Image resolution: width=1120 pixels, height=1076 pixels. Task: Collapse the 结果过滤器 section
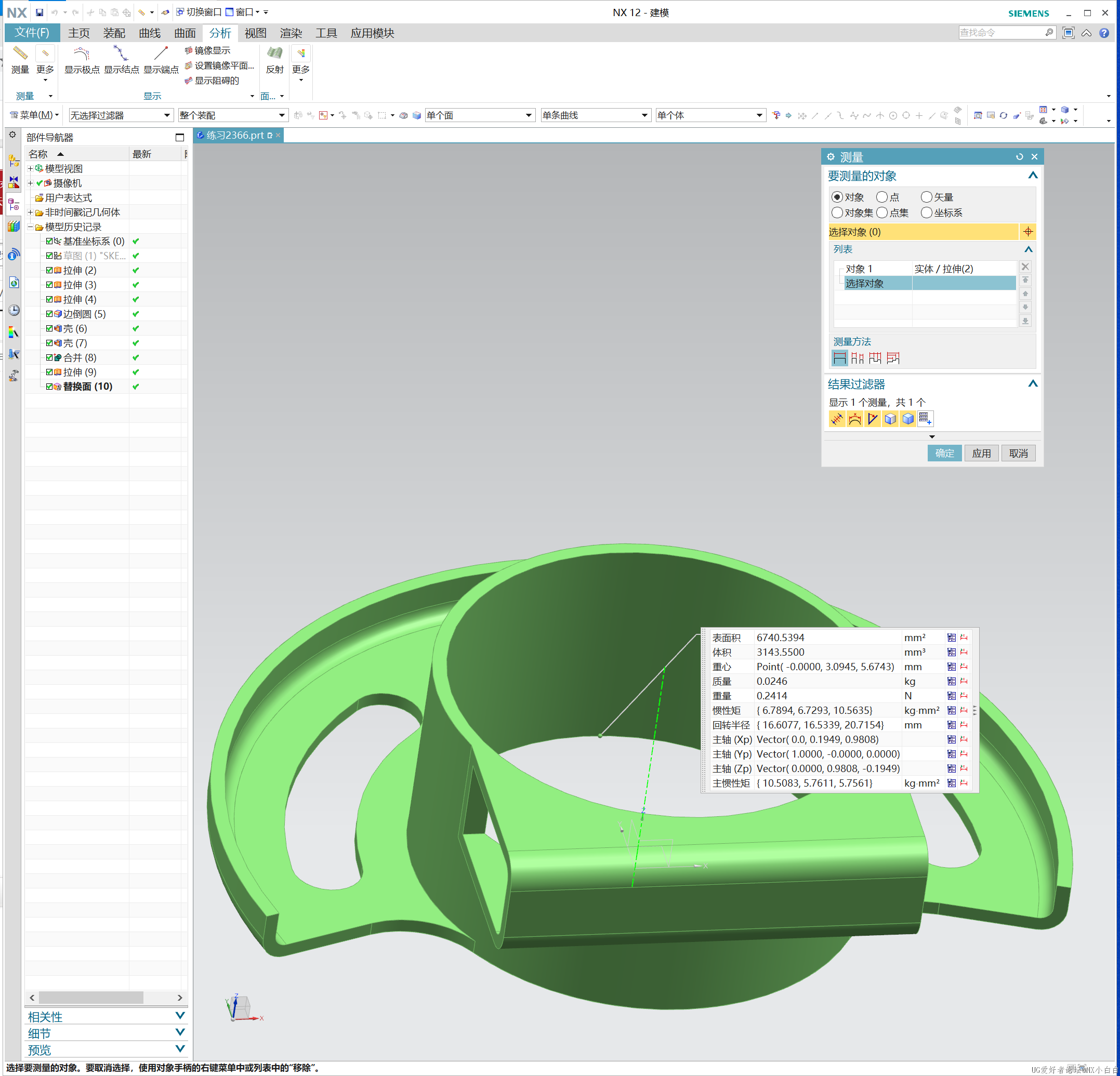coord(1033,384)
